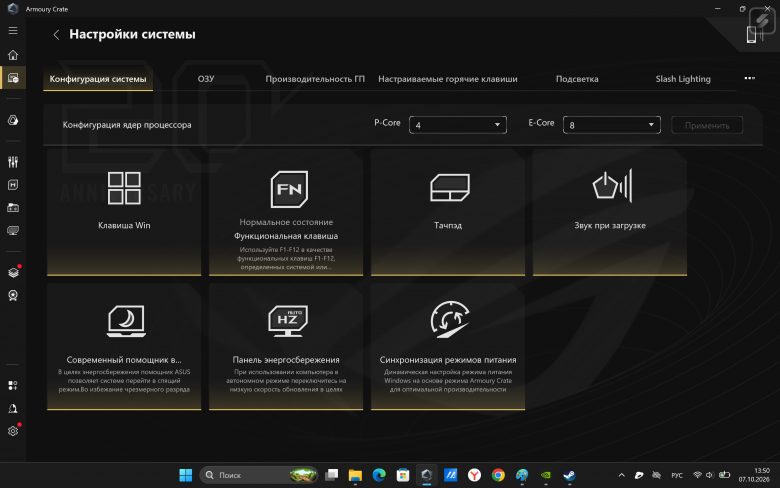Click the Конфигурация ядер процессора label
The image size is (780, 488).
click(127, 125)
